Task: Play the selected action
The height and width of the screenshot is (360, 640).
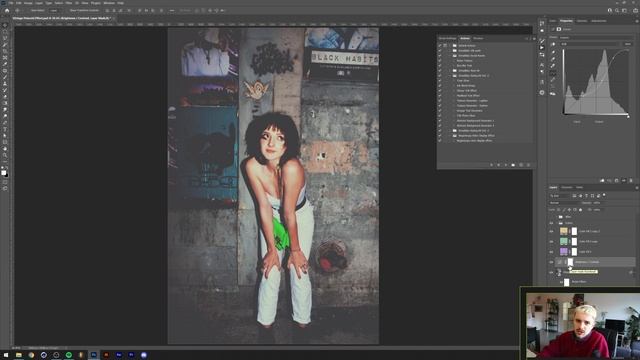Action: point(506,165)
